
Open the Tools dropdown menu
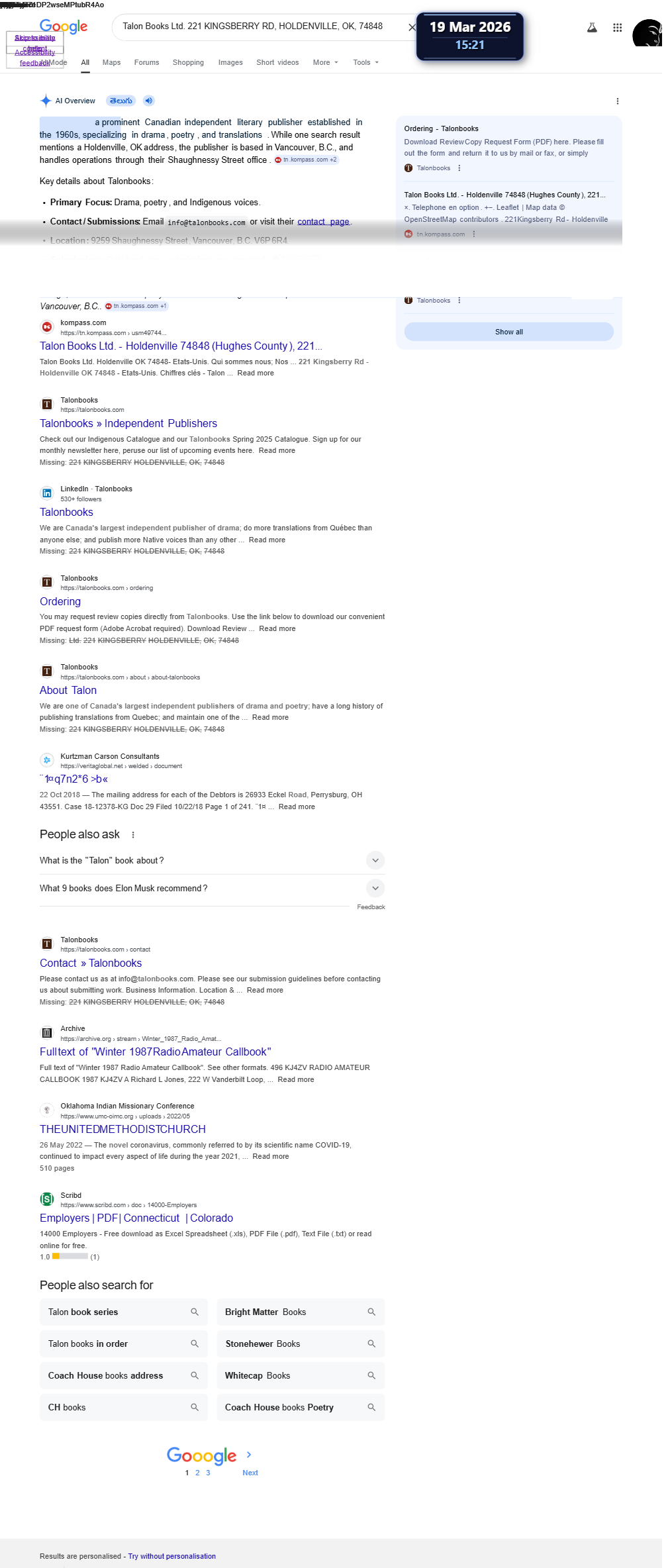(x=365, y=62)
